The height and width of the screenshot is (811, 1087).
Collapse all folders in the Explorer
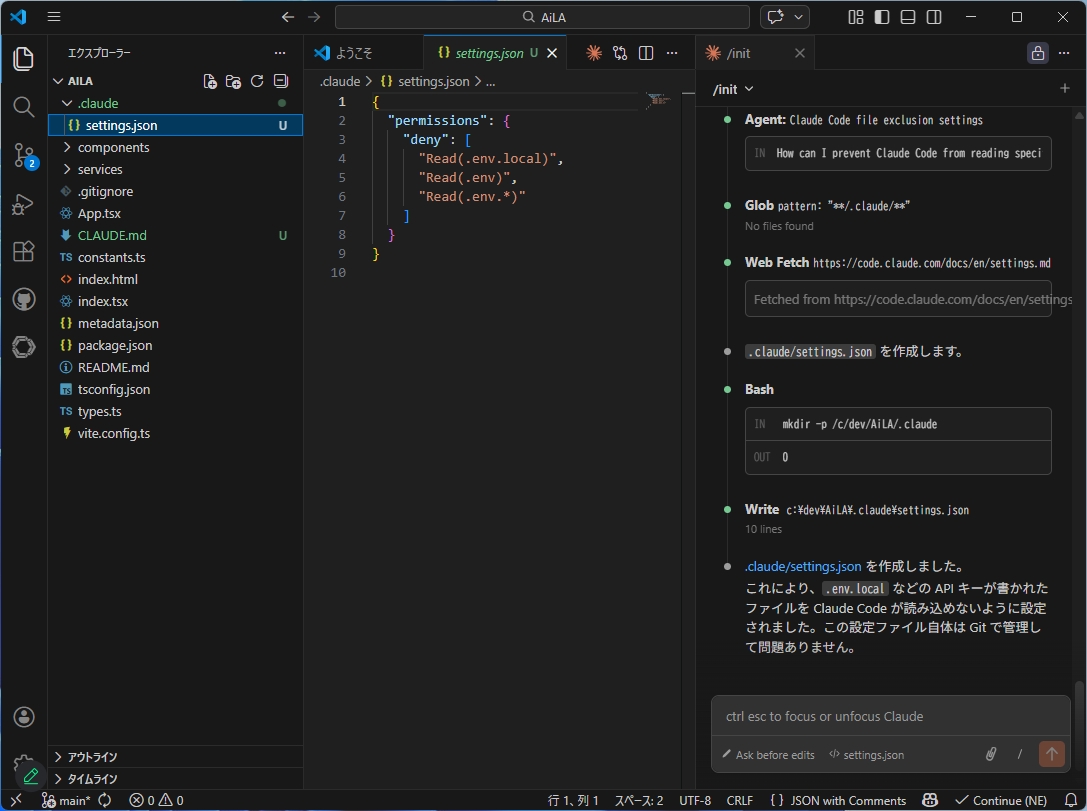click(x=281, y=81)
